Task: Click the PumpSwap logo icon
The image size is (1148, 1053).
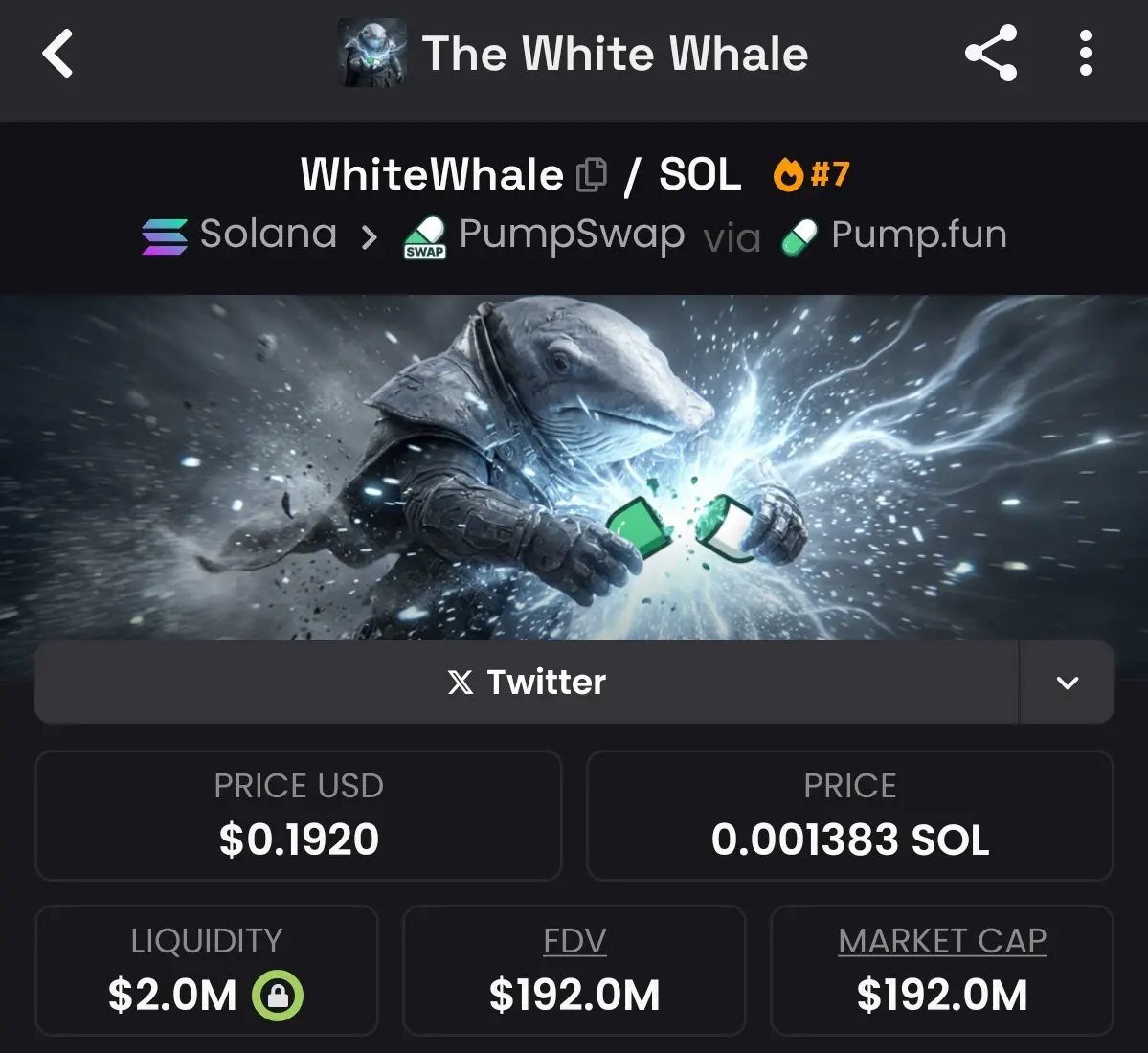Action: point(425,237)
